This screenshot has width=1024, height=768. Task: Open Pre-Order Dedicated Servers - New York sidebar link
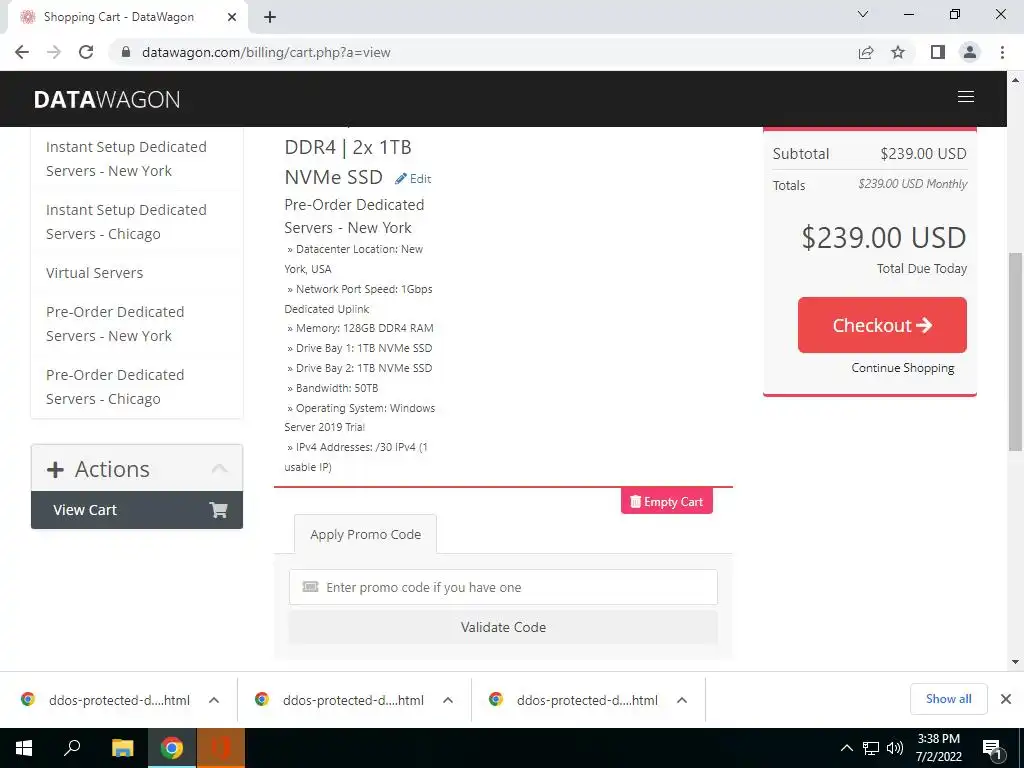(115, 324)
